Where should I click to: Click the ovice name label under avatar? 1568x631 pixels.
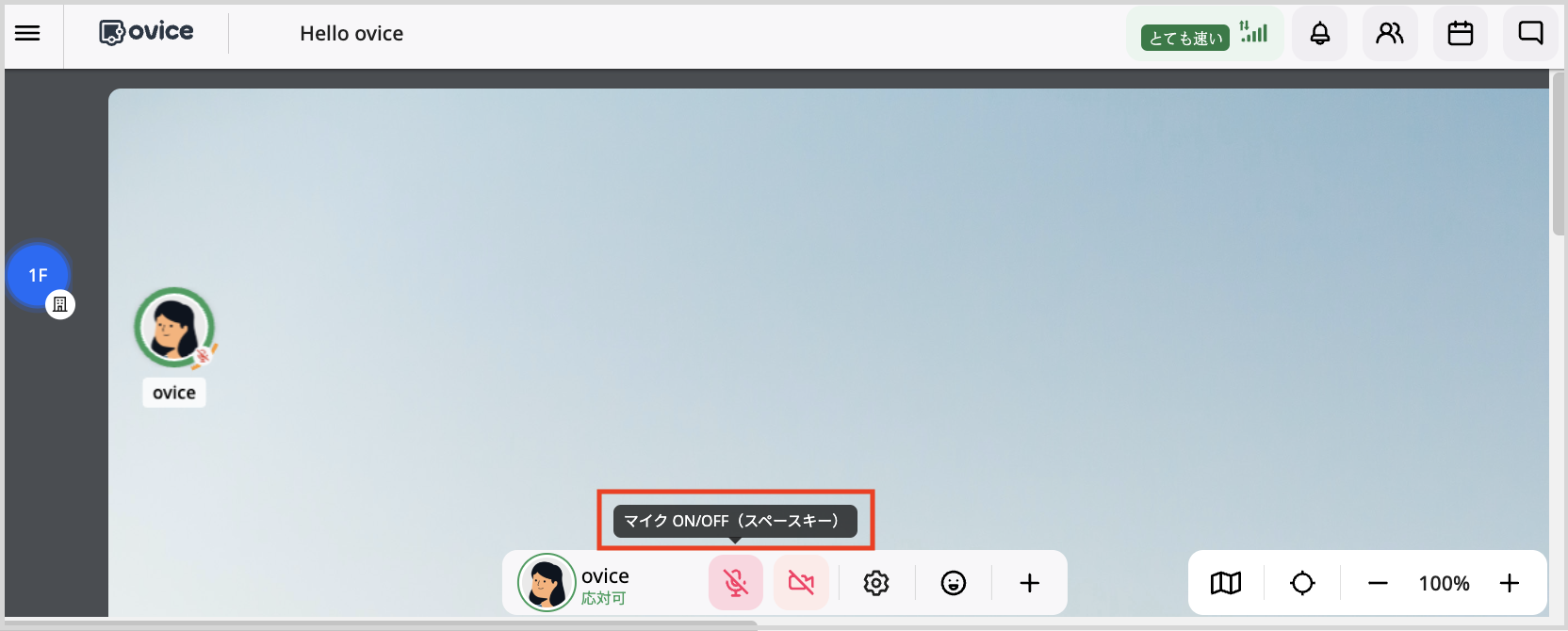point(174,393)
